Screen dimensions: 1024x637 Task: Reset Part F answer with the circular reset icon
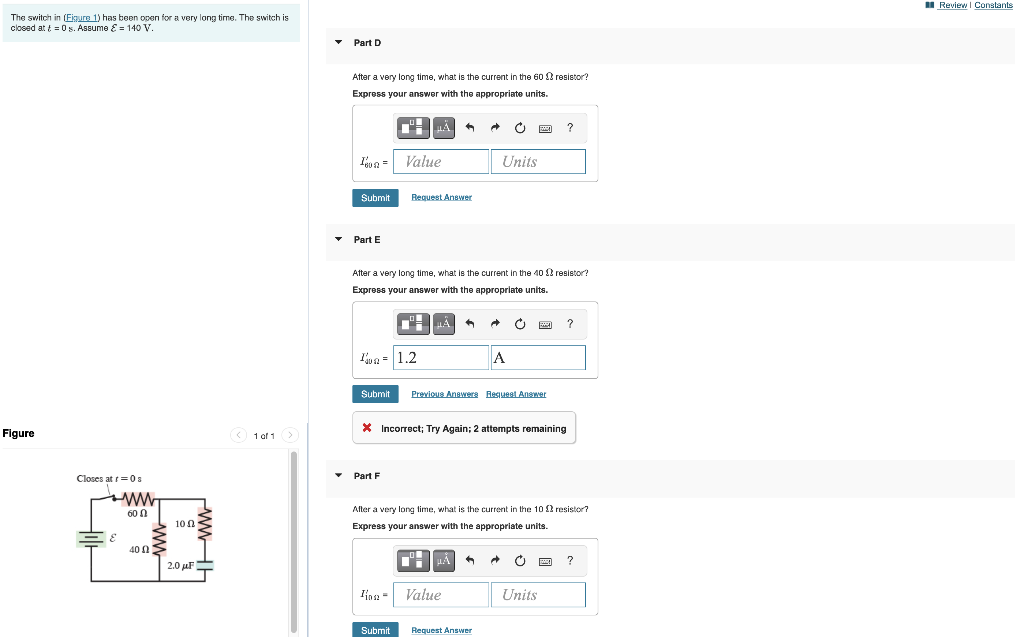pos(520,560)
